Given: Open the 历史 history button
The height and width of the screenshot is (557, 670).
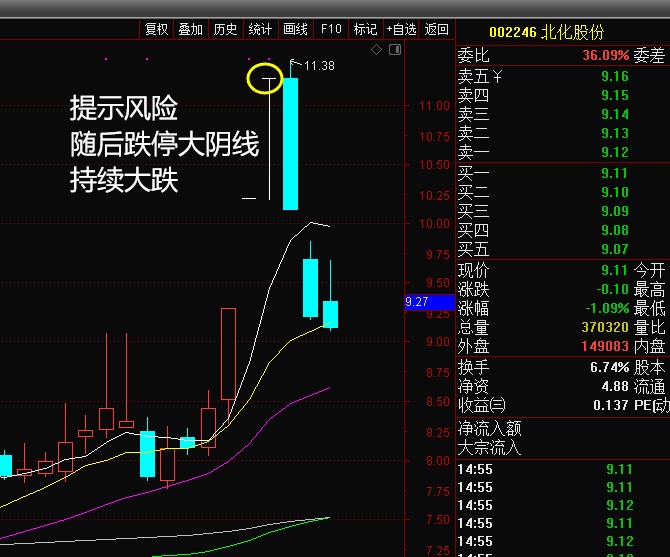Looking at the screenshot, I should [226, 29].
